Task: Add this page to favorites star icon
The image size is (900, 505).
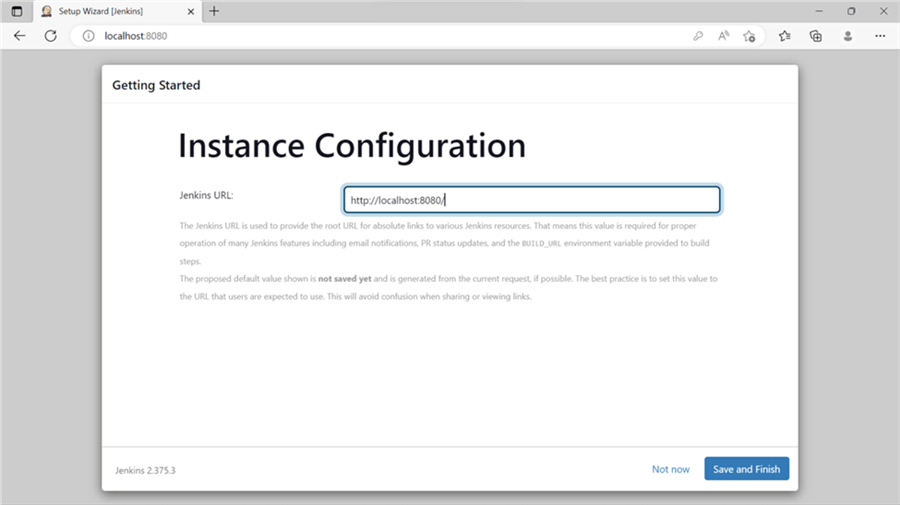Action: tap(749, 36)
